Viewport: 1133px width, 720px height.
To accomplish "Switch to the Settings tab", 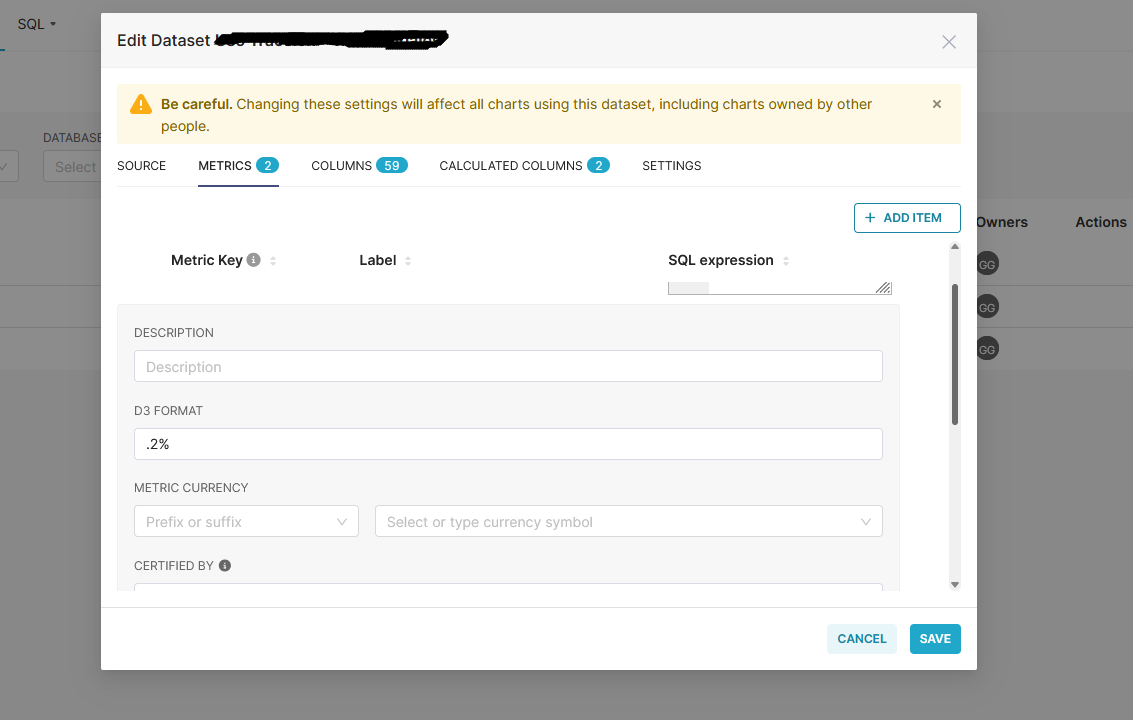I will point(671,165).
